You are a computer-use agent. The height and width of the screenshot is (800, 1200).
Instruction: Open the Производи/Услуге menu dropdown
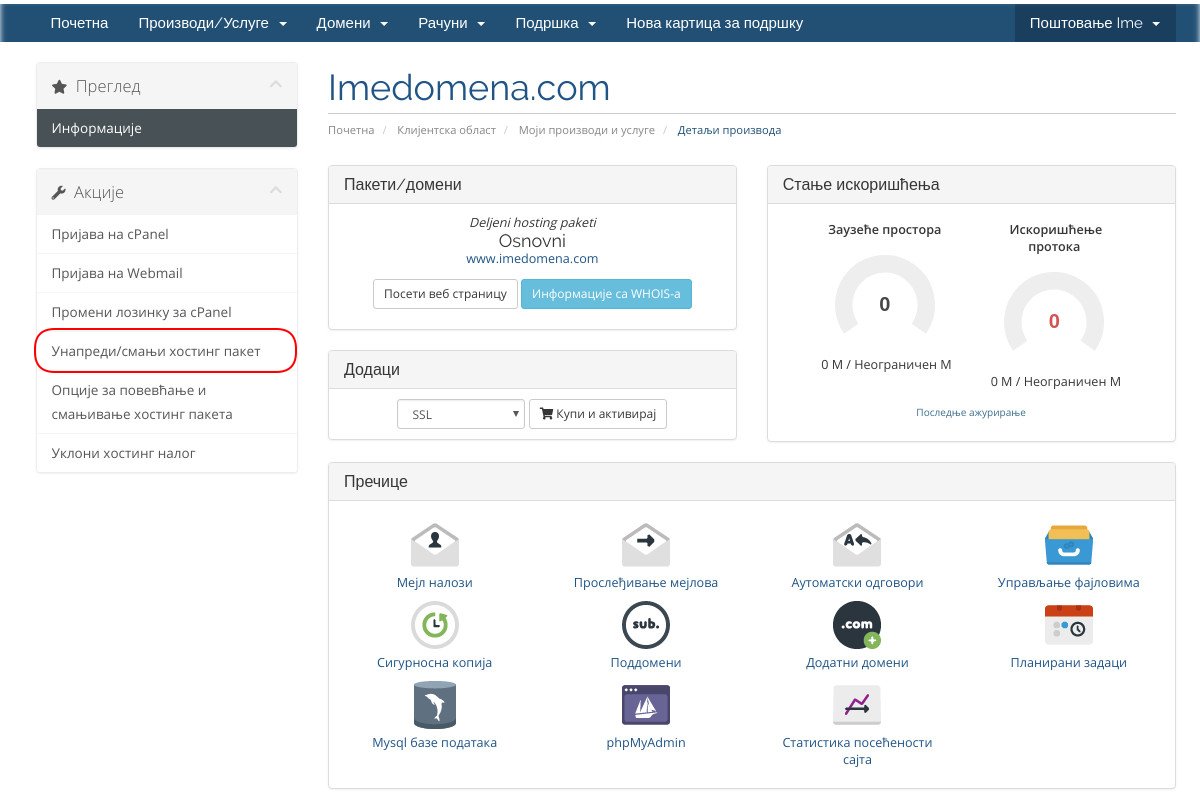213,22
